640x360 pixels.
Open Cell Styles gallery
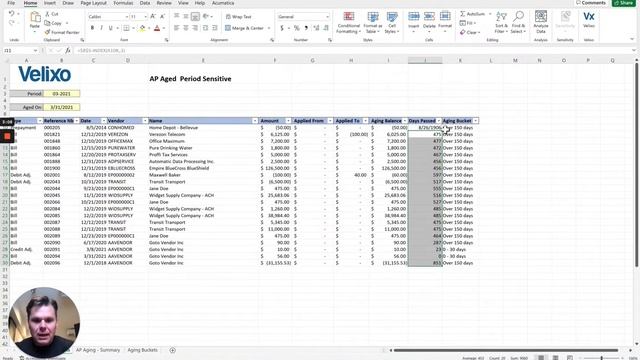pyautogui.click(x=391, y=22)
